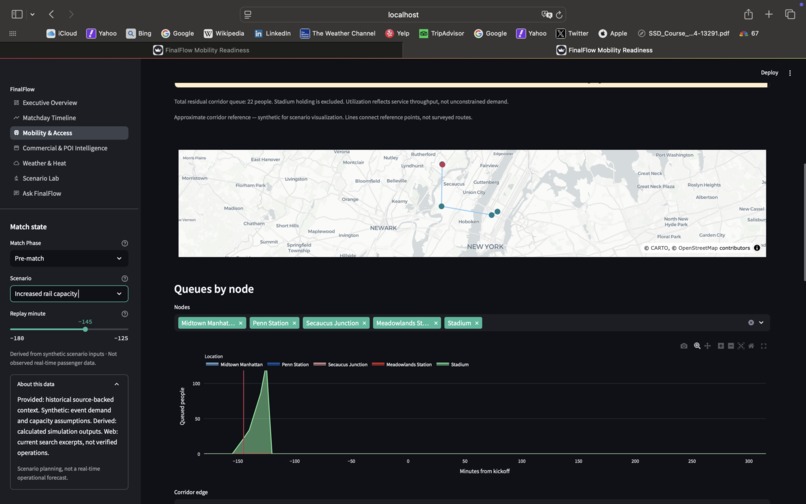
Task: Open Ask FinalFlow page
Action: coord(69,193)
